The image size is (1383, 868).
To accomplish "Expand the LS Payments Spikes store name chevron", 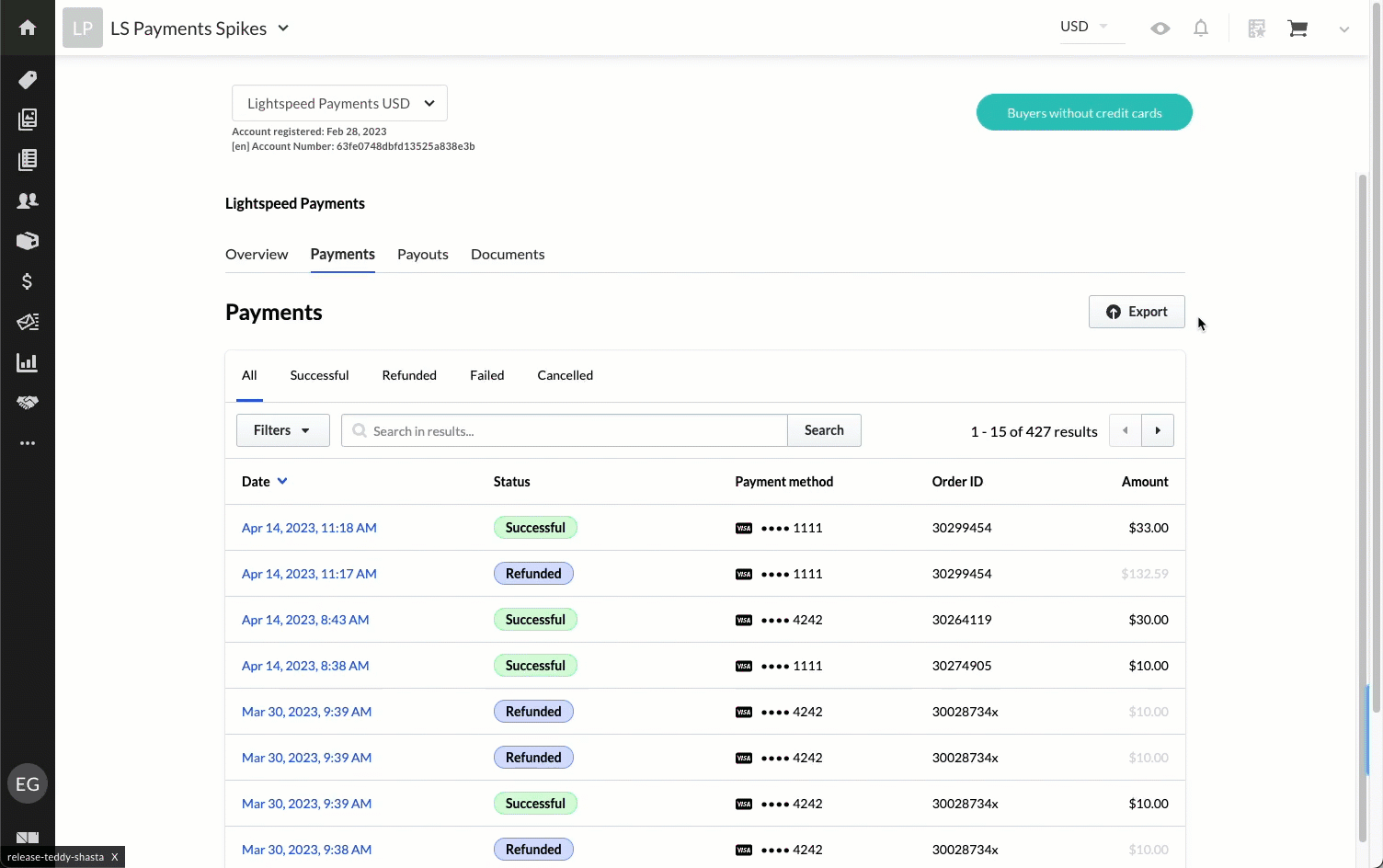I will point(282,28).
